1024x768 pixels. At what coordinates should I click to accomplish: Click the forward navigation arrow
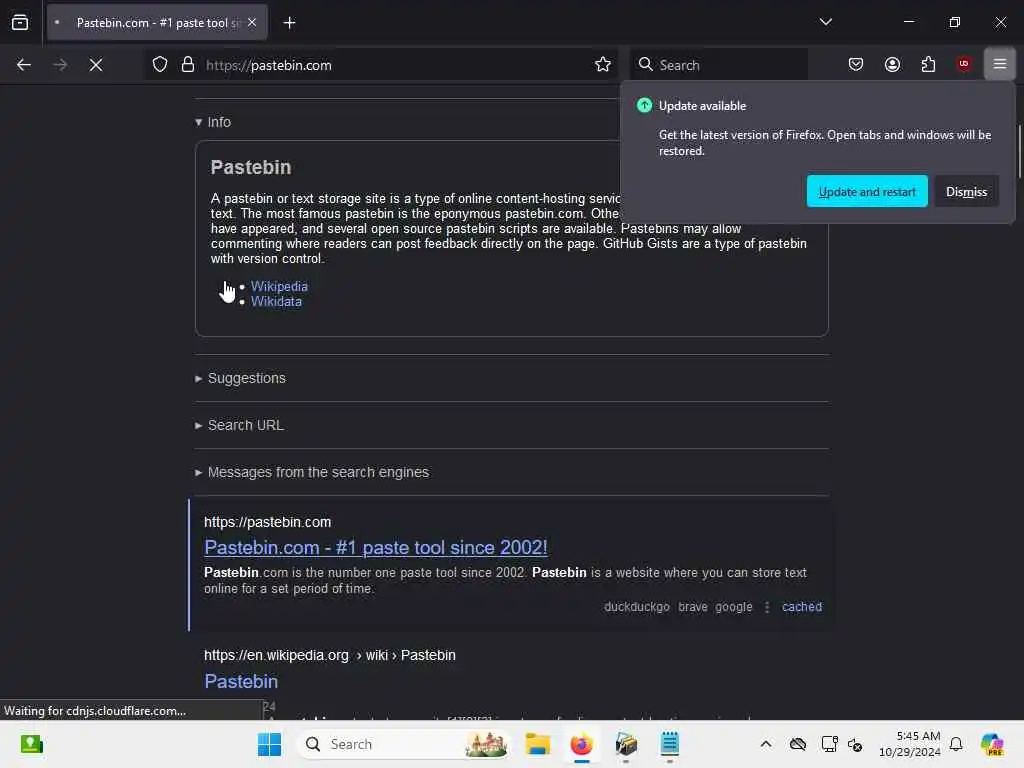tap(60, 65)
